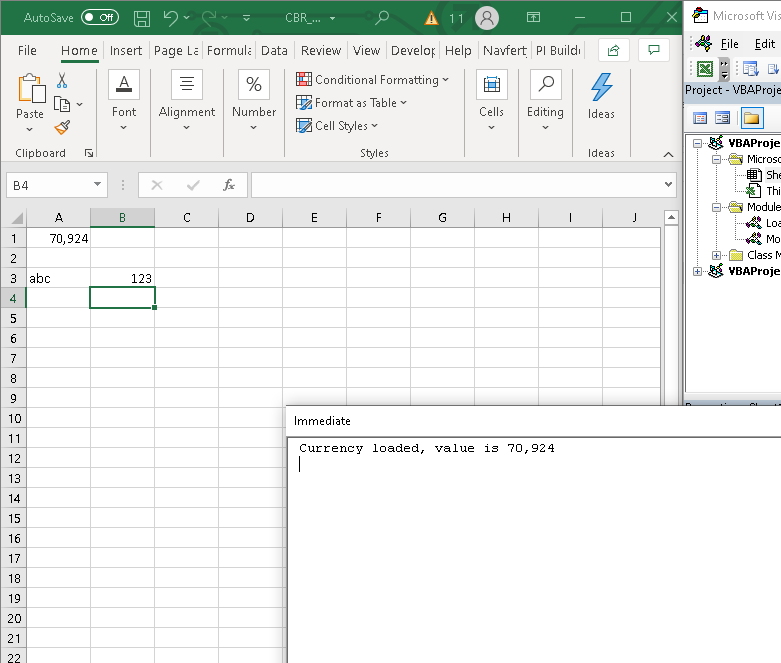Click the Select All corner triangle
781x663 pixels.
pos(17,218)
